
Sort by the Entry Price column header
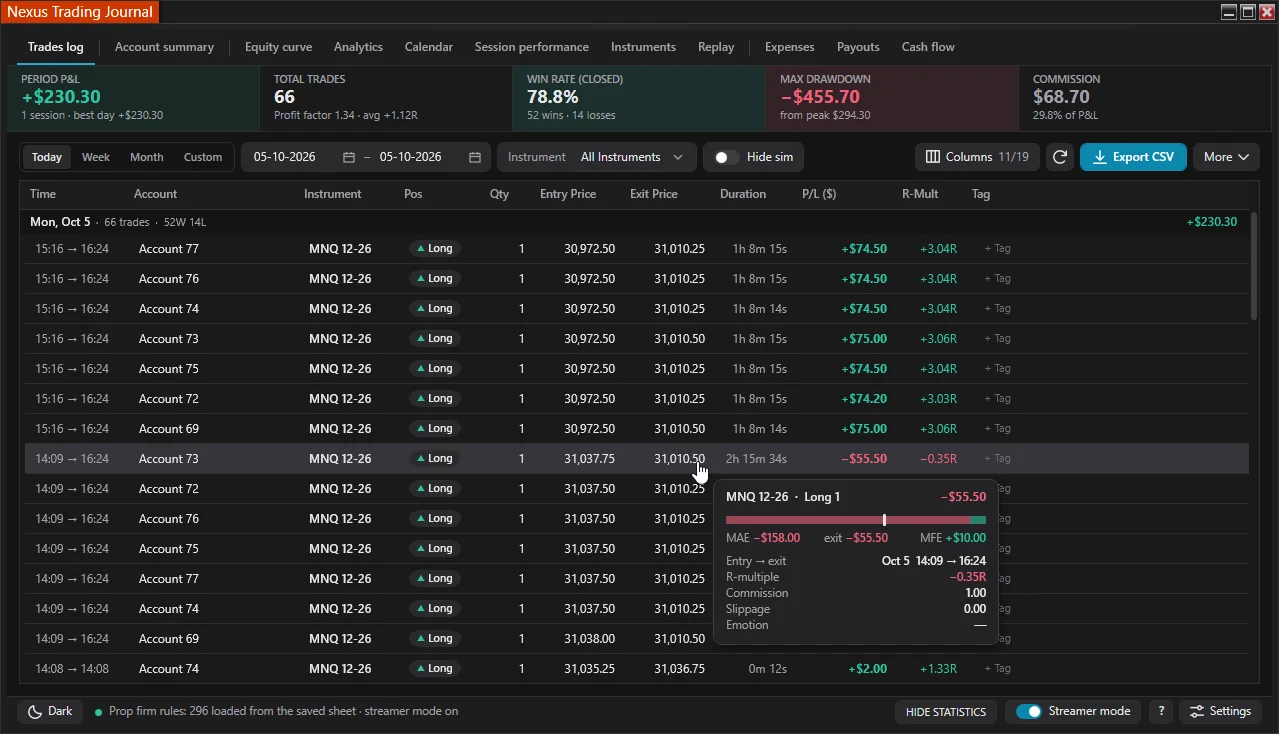[x=568, y=194]
